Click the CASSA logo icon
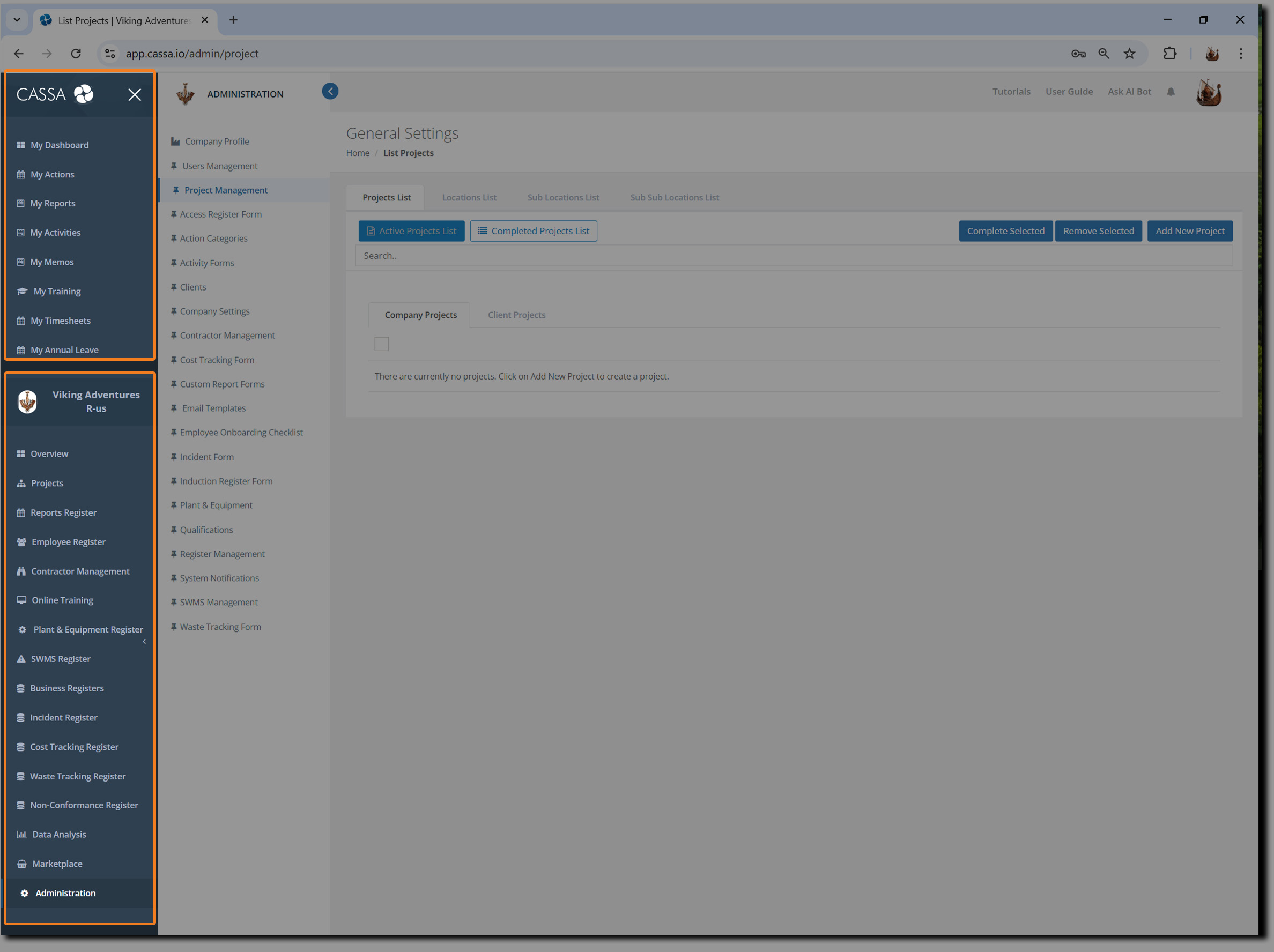The height and width of the screenshot is (952, 1274). [84, 94]
